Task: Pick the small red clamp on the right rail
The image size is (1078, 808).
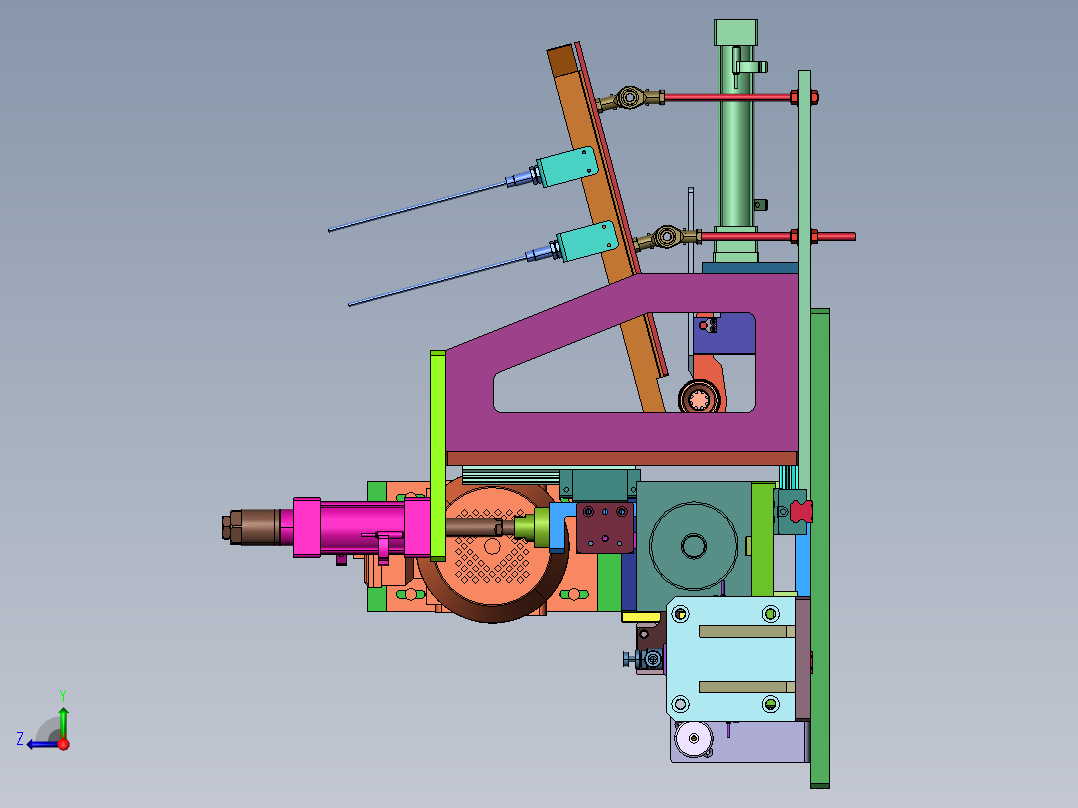Action: (802, 512)
